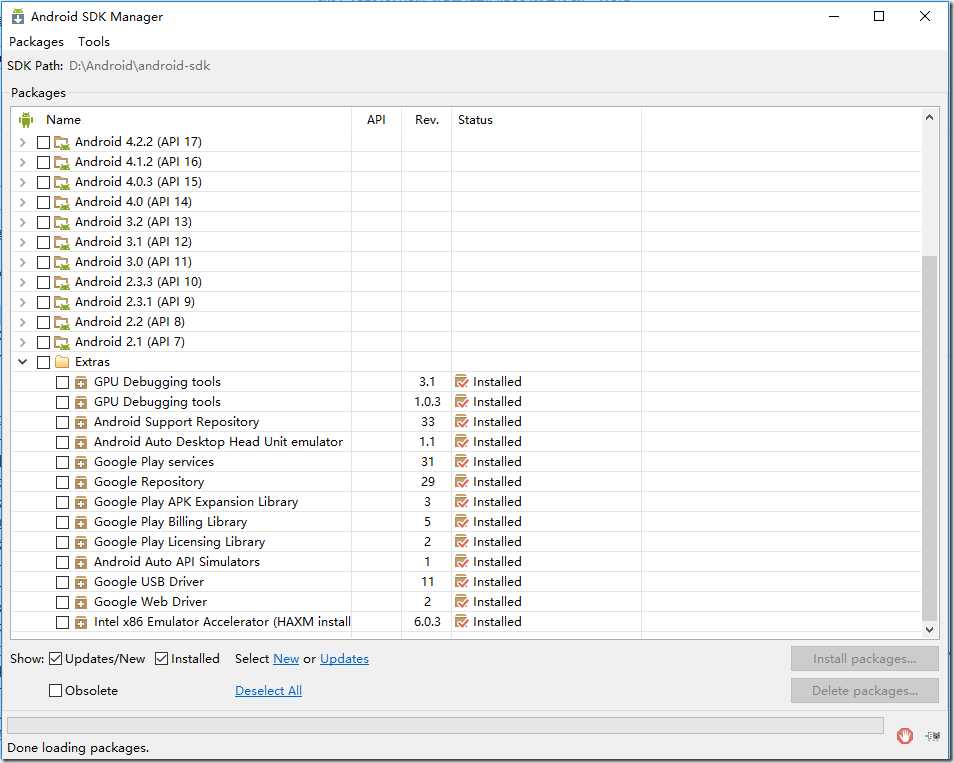Screen dimensions: 954x763
Task: Click the Rev. column header
Action: point(427,120)
